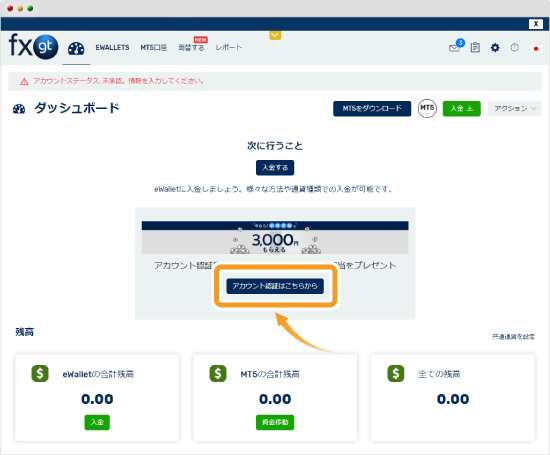Click the MT5の合計残高 label
The image size is (550, 455).
point(270,374)
